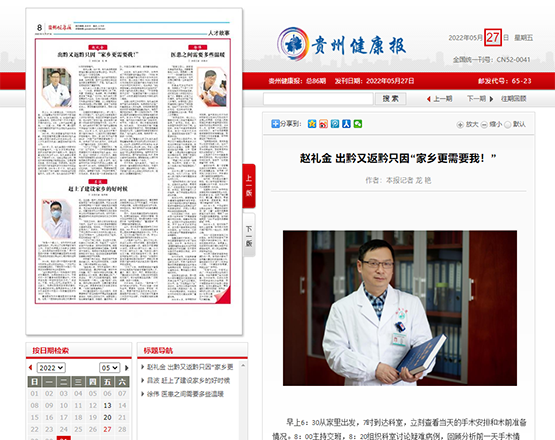Image resolution: width=555 pixels, height=440 pixels.
Task: Go to next month in calendar
Action: tap(126, 368)
